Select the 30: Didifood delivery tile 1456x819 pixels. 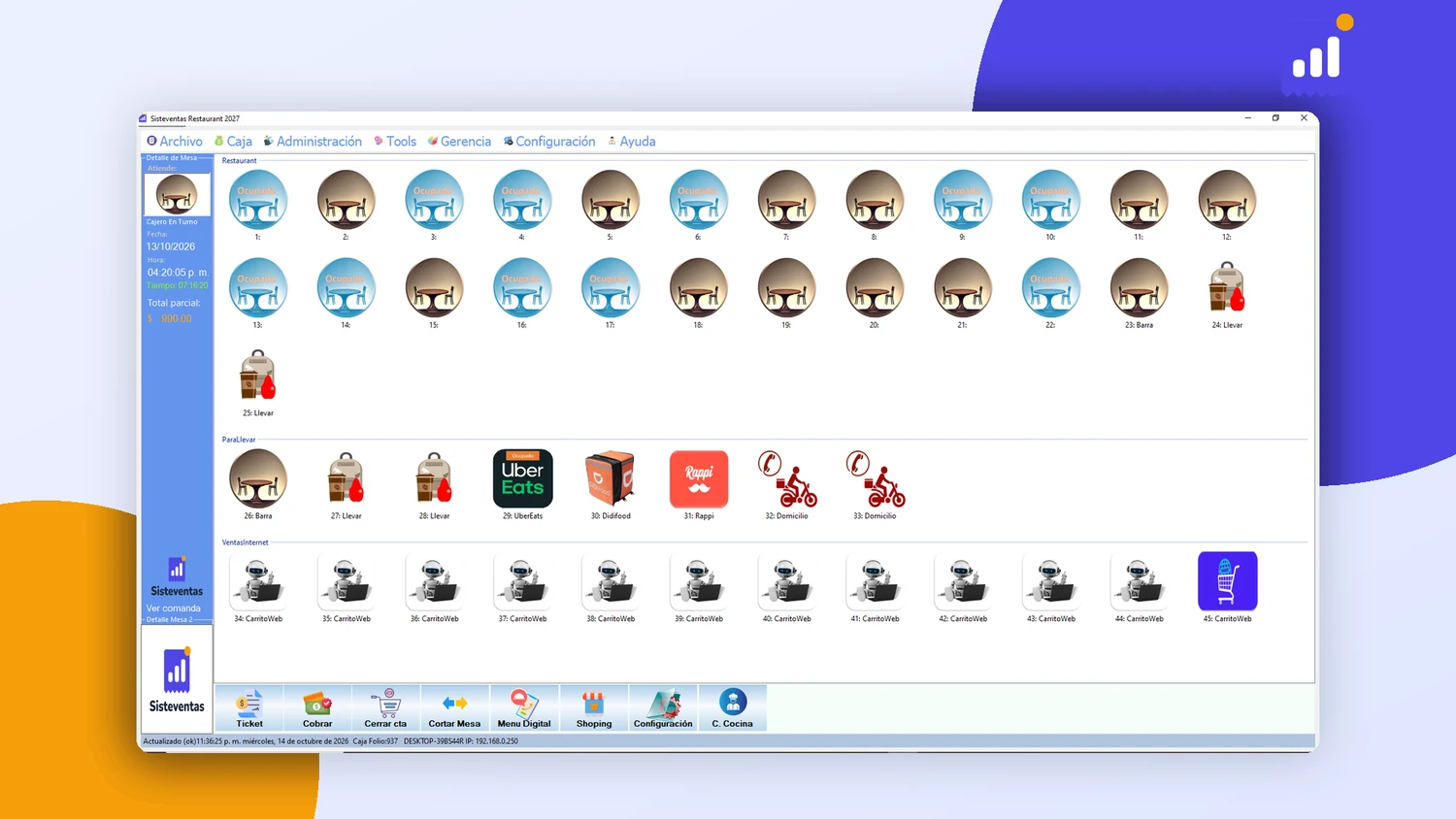(x=611, y=478)
